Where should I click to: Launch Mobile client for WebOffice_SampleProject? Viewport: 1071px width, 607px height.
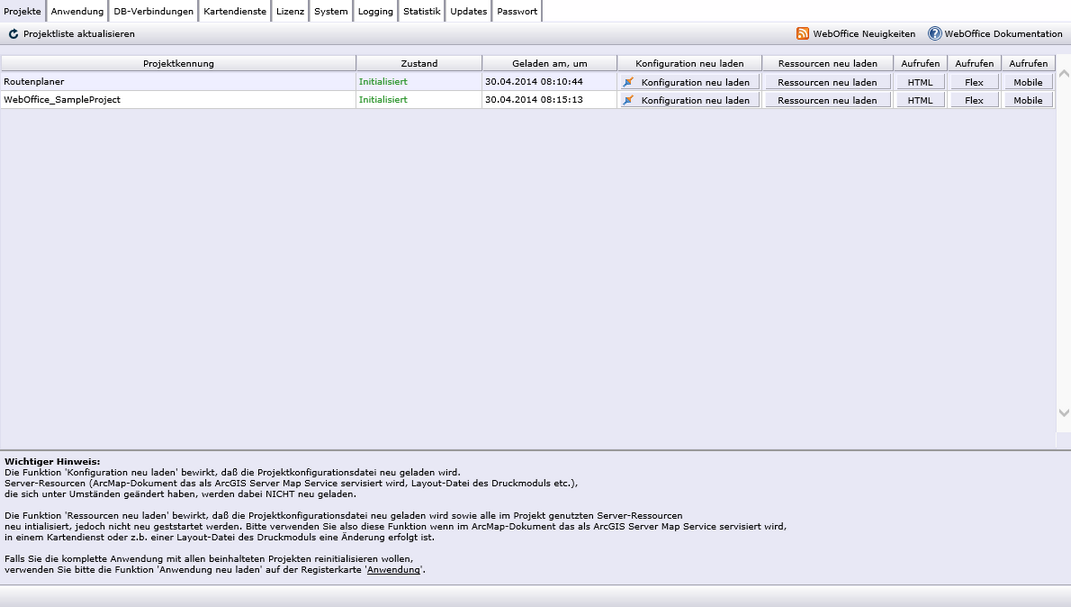pos(1027,99)
